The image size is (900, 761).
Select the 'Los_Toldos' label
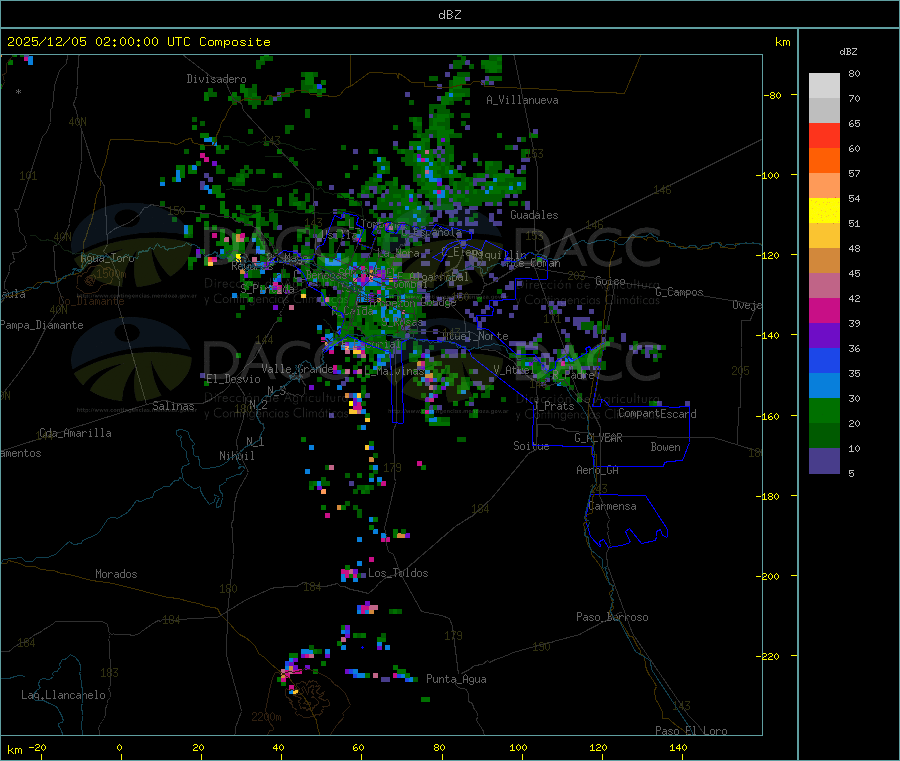click(398, 573)
